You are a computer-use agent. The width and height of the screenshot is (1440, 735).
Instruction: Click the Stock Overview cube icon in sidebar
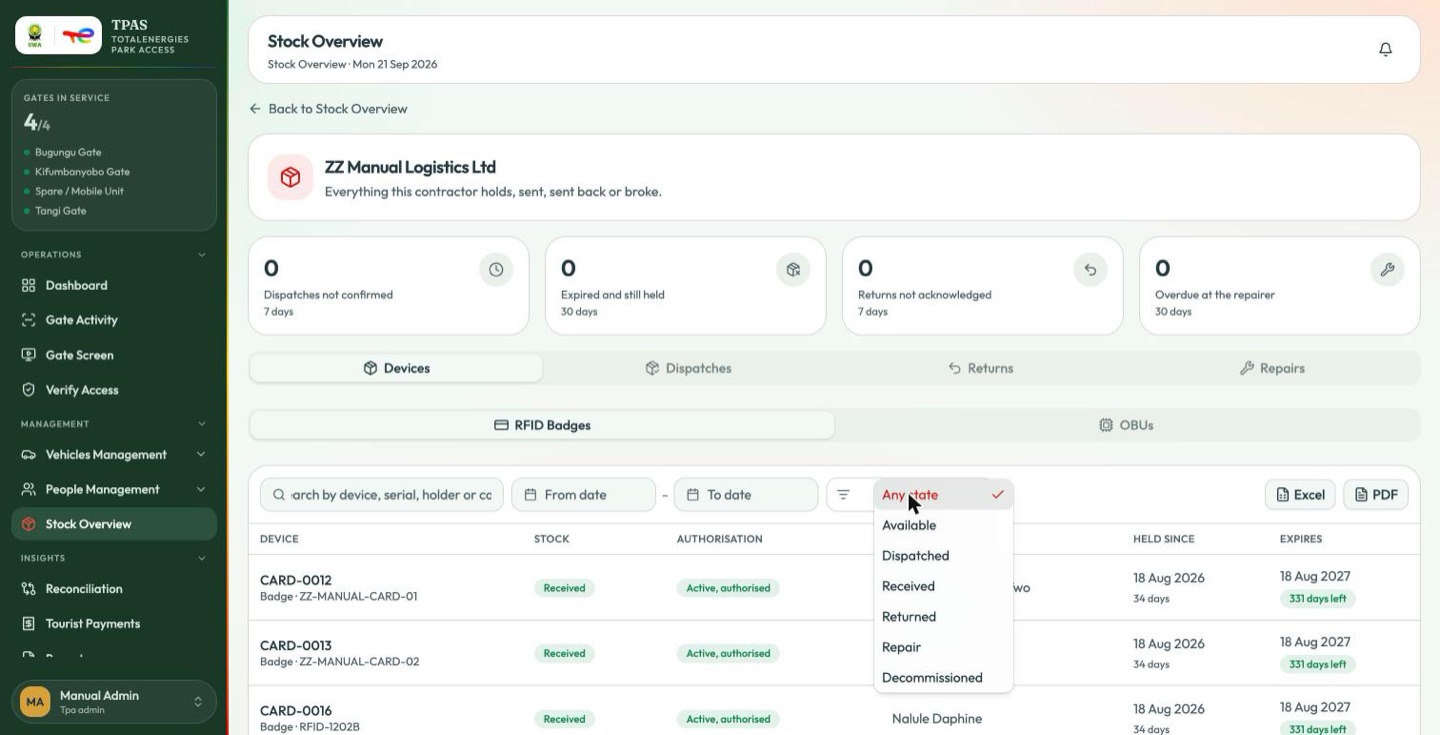click(x=29, y=524)
